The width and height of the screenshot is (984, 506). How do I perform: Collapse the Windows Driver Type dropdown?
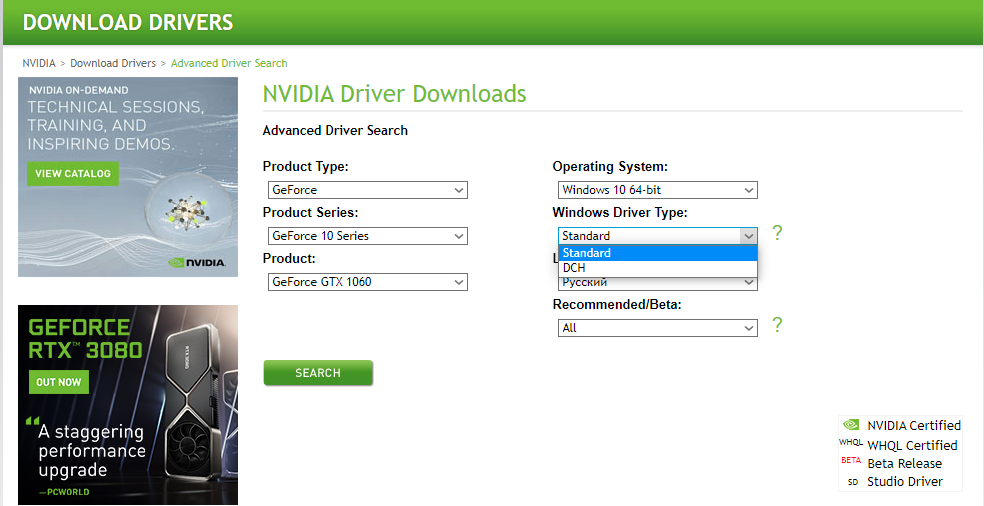(x=748, y=236)
